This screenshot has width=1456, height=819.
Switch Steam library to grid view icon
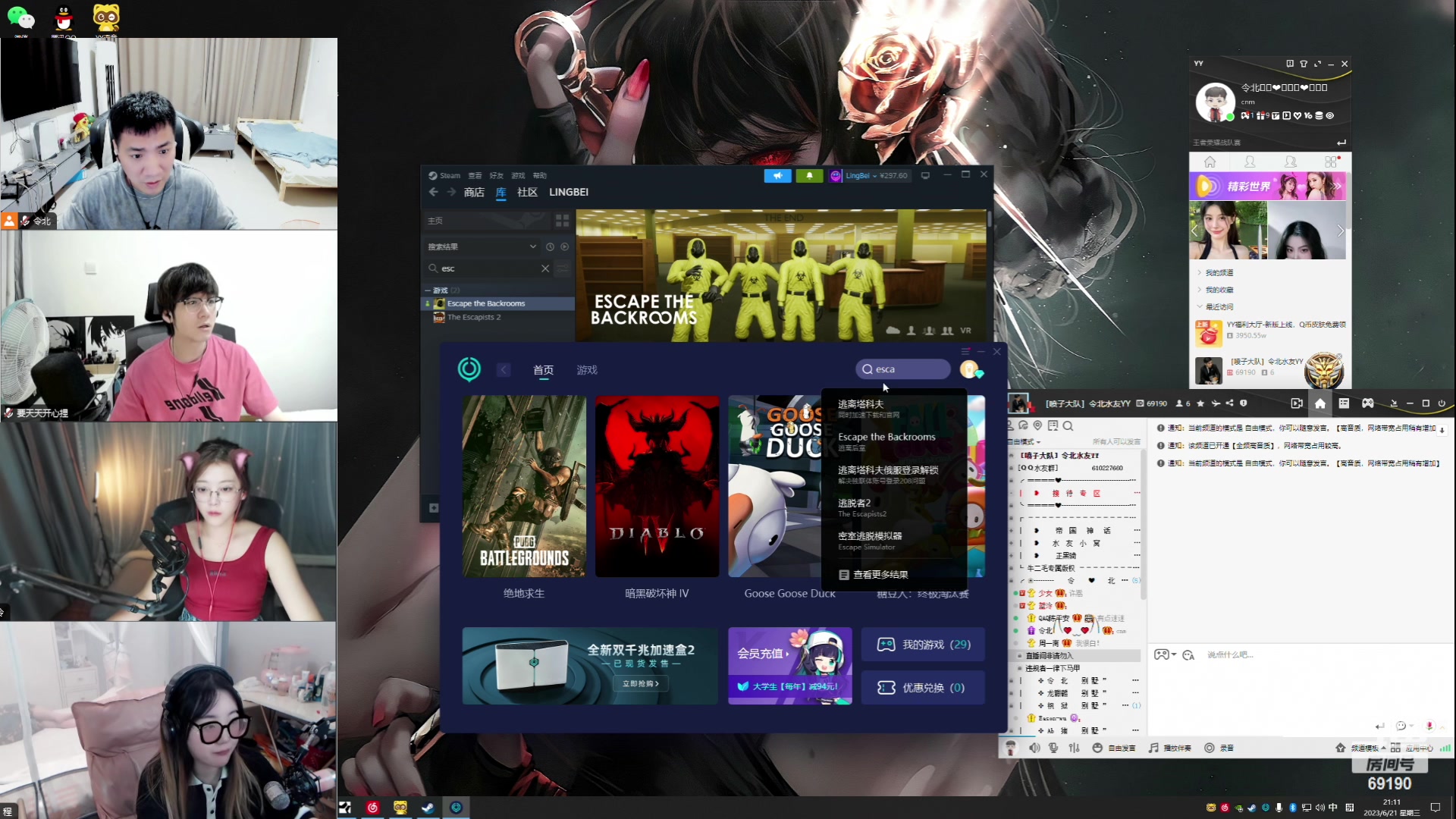562,221
